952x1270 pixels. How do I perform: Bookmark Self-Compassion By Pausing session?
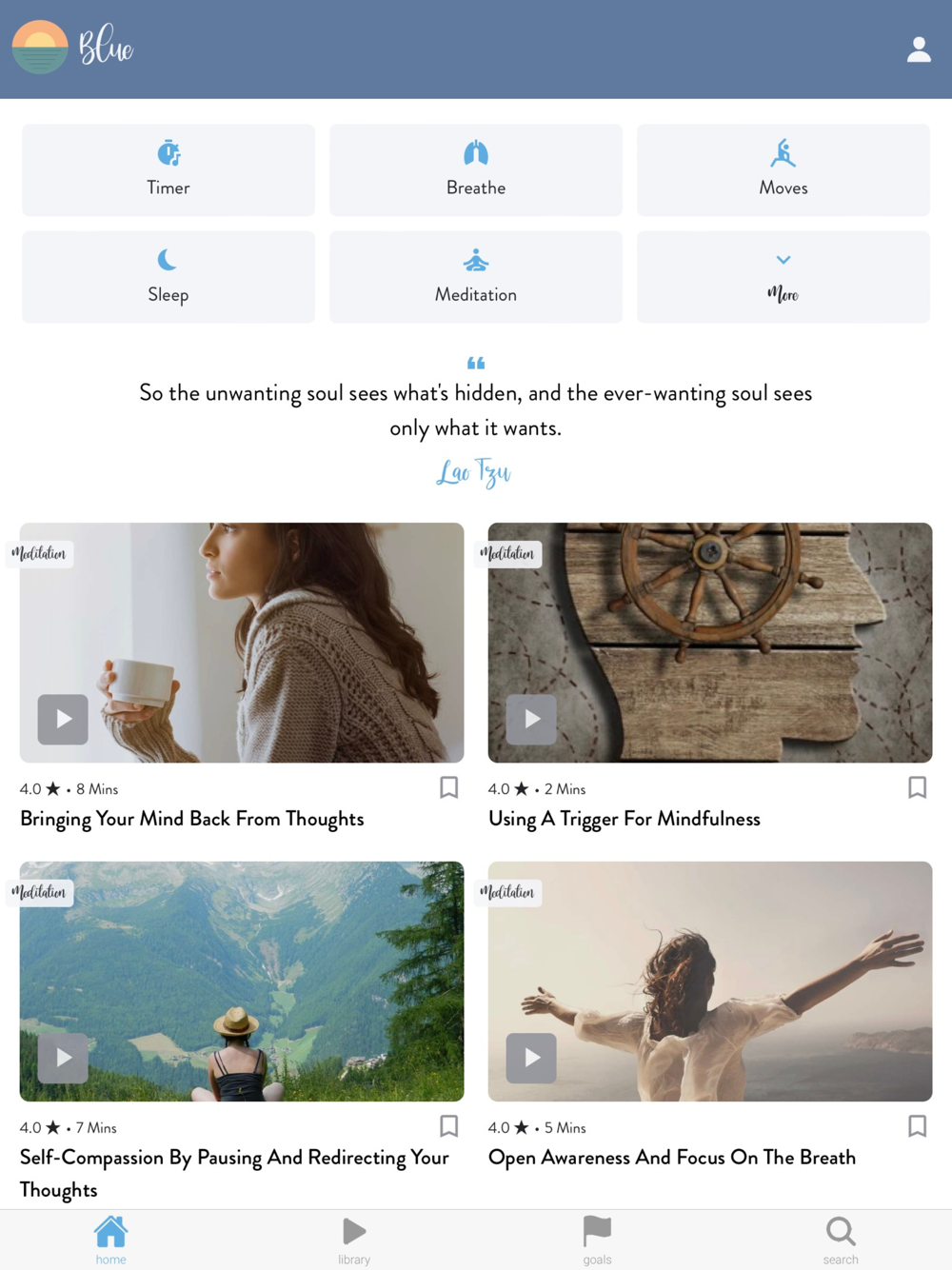tap(448, 1126)
